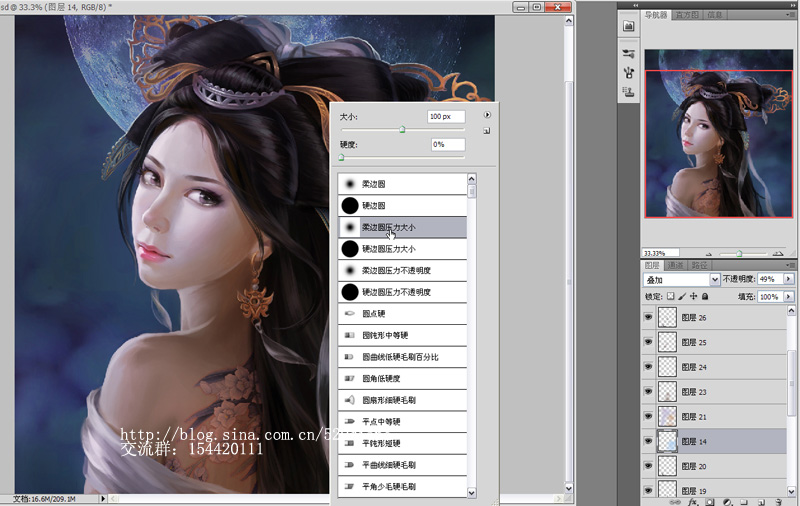
Task: Choose the 硬边圆 hard round brush preset
Action: tap(402, 206)
